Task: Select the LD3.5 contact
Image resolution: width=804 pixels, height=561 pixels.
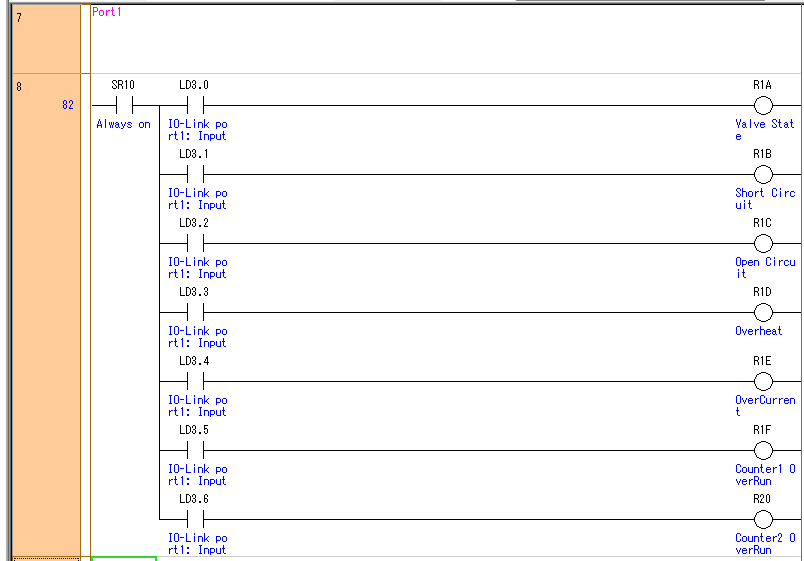Action: coord(195,451)
